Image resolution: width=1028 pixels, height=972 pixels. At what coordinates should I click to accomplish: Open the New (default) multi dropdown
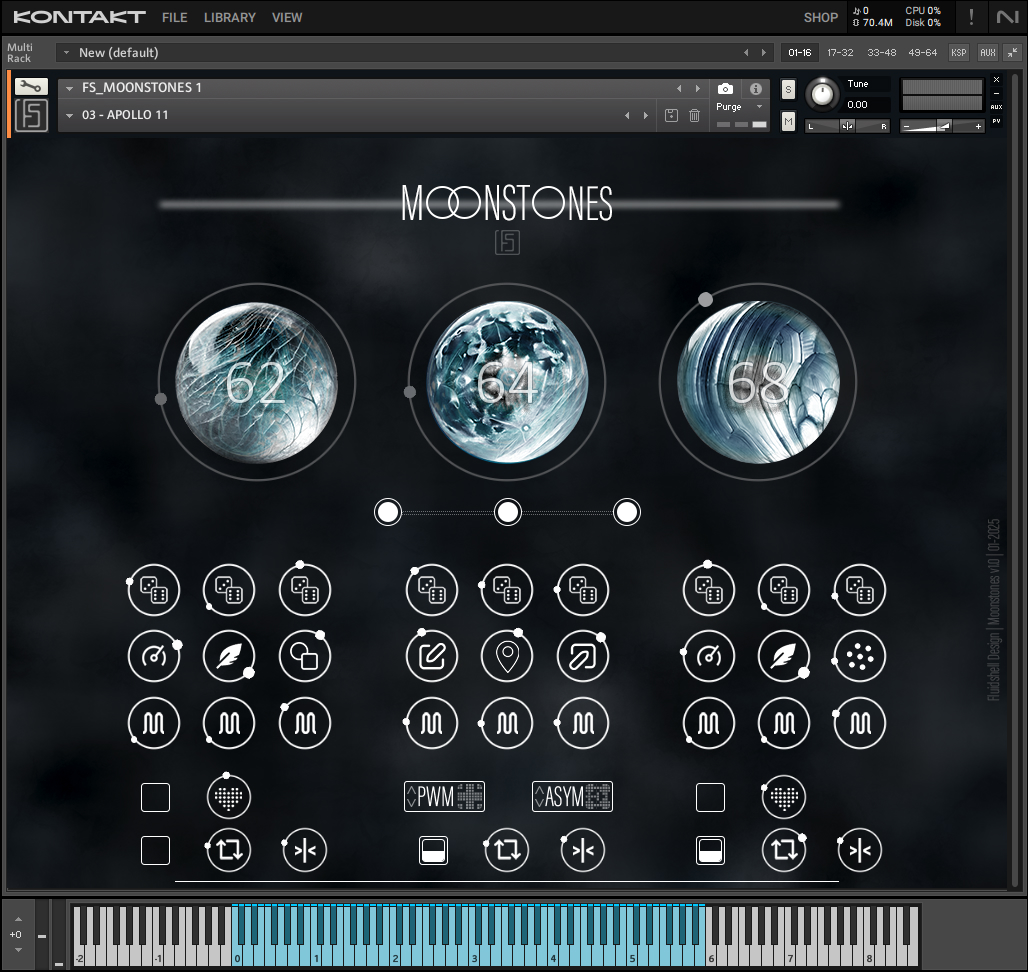tap(66, 52)
